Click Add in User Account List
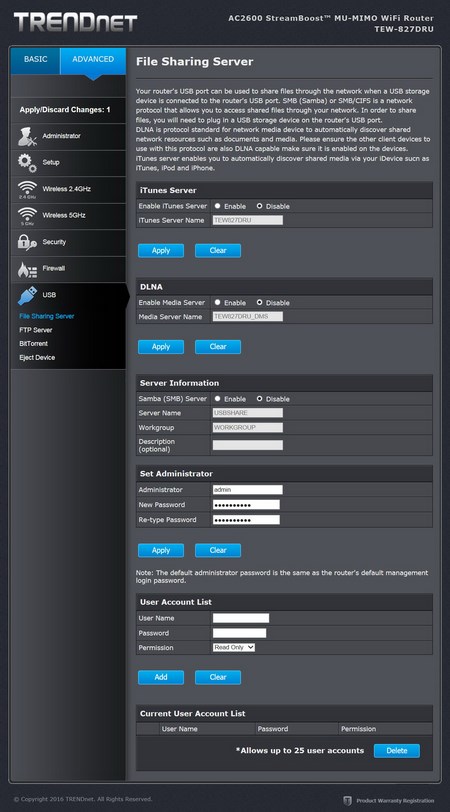 [x=161, y=677]
